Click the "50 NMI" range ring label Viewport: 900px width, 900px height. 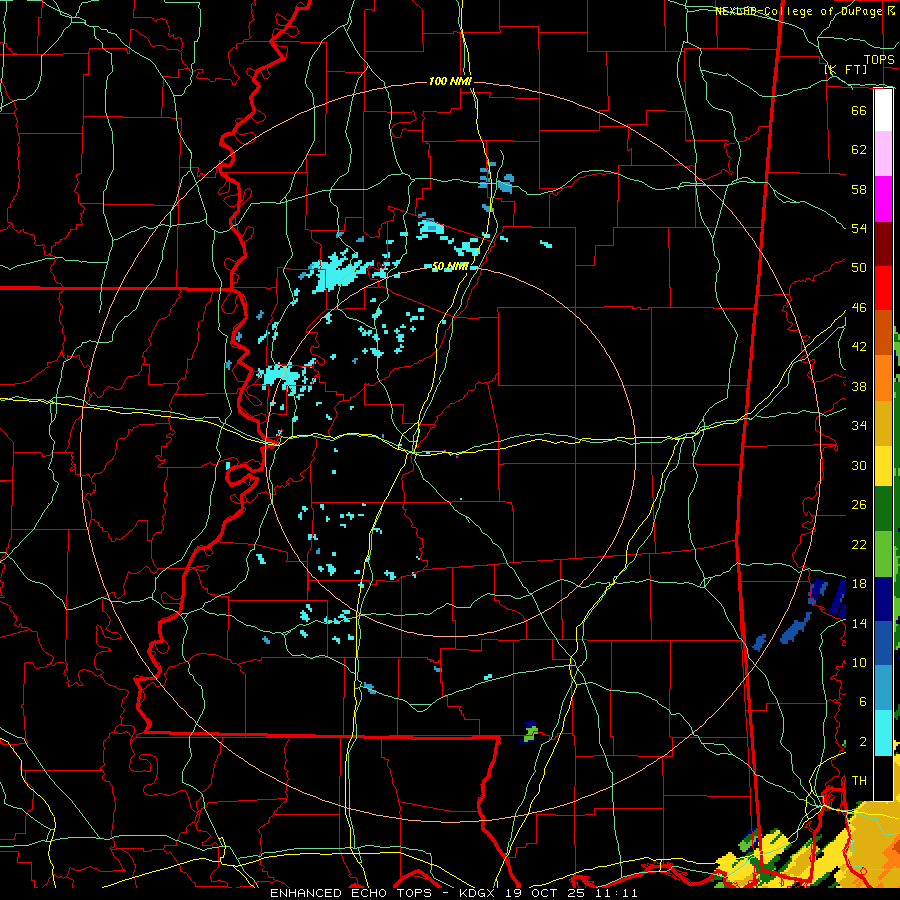[451, 266]
